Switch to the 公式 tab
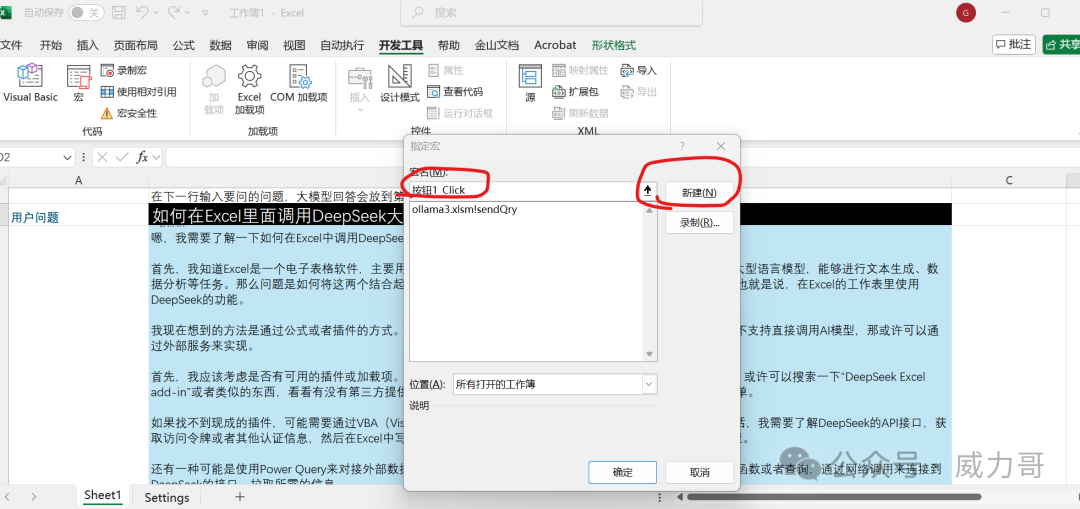The height and width of the screenshot is (509, 1080). [183, 45]
